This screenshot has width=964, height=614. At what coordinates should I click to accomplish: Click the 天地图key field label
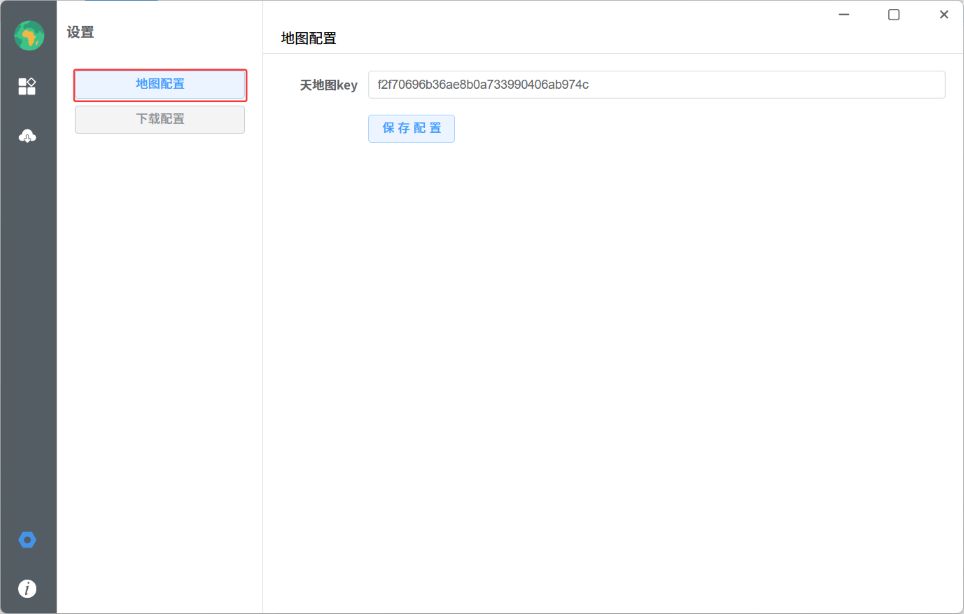tap(328, 86)
